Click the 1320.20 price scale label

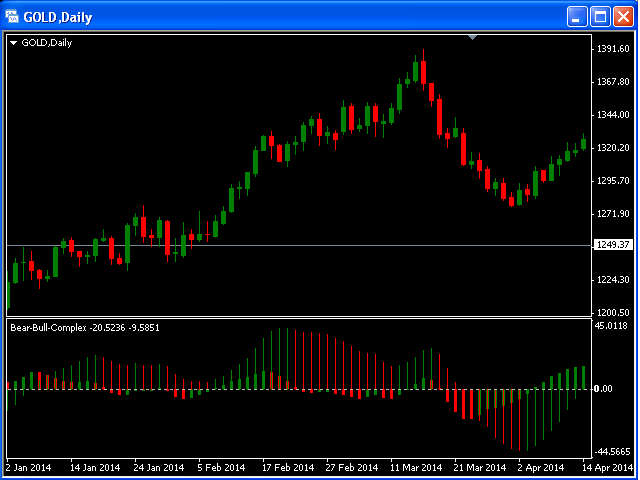[613, 148]
